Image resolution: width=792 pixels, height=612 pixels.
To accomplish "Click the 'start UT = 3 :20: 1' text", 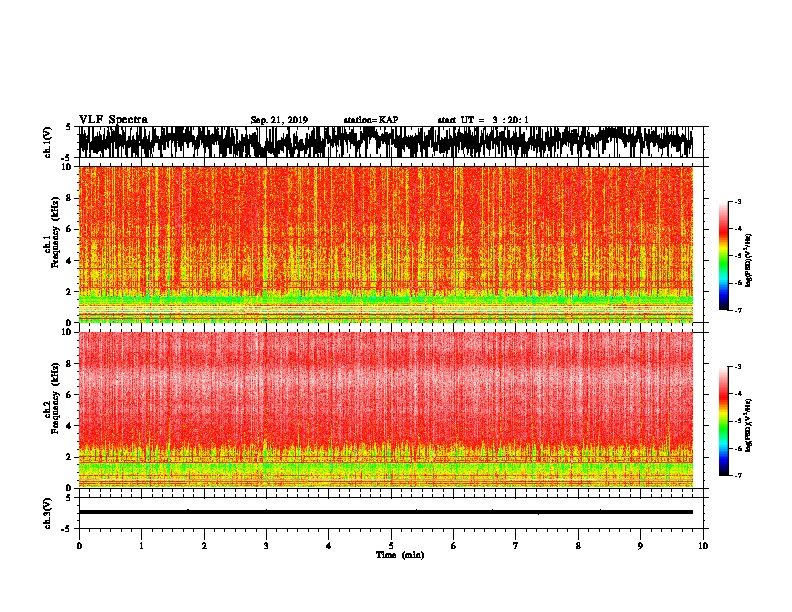I will pos(483,120).
